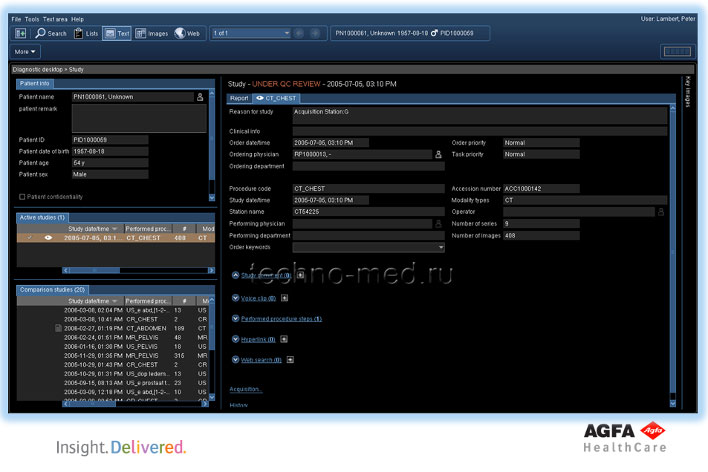The width and height of the screenshot is (708, 472).
Task: Switch to the Images view icon
Action: 151,33
